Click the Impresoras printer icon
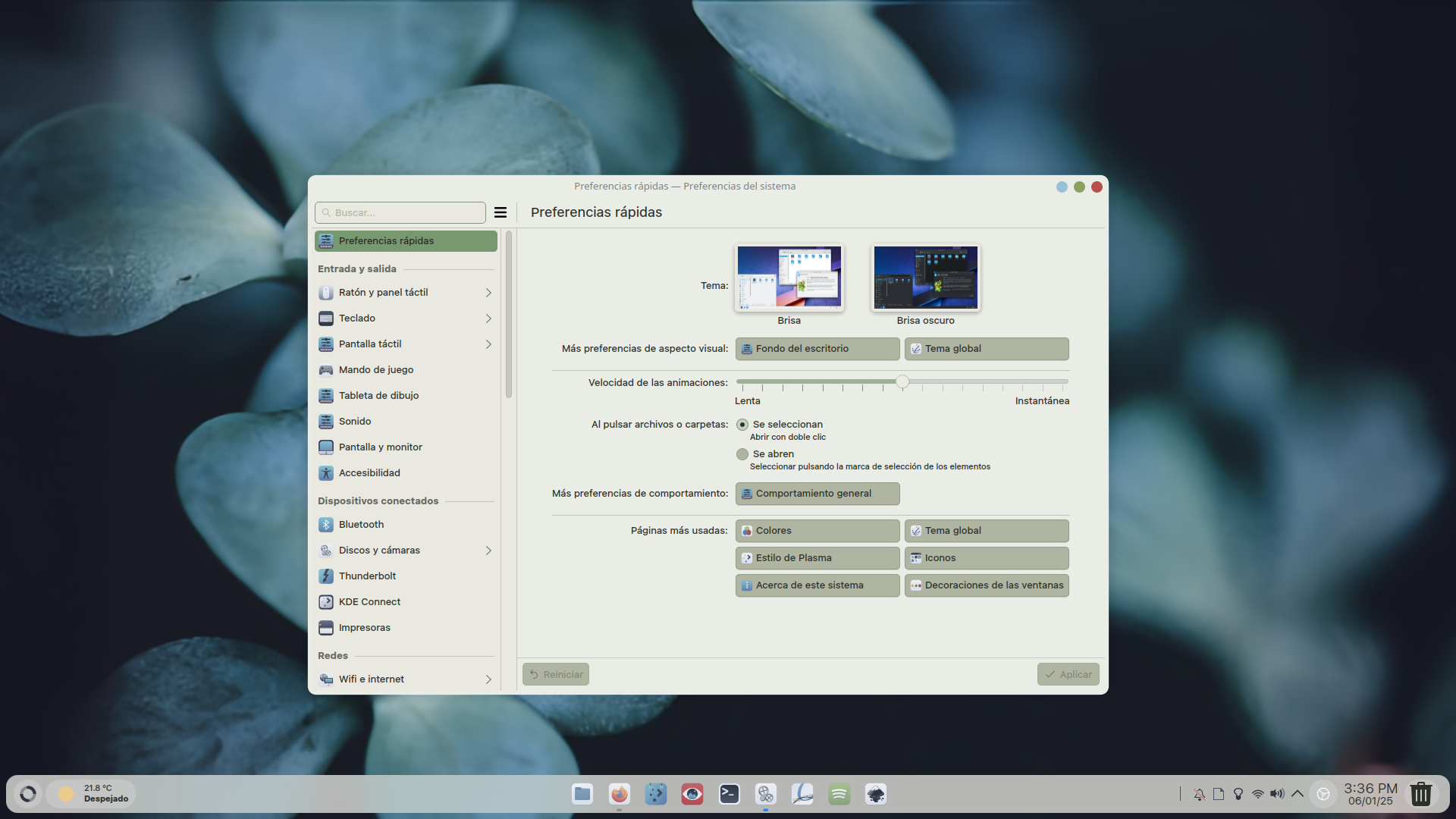Viewport: 1456px width, 819px height. click(x=326, y=628)
